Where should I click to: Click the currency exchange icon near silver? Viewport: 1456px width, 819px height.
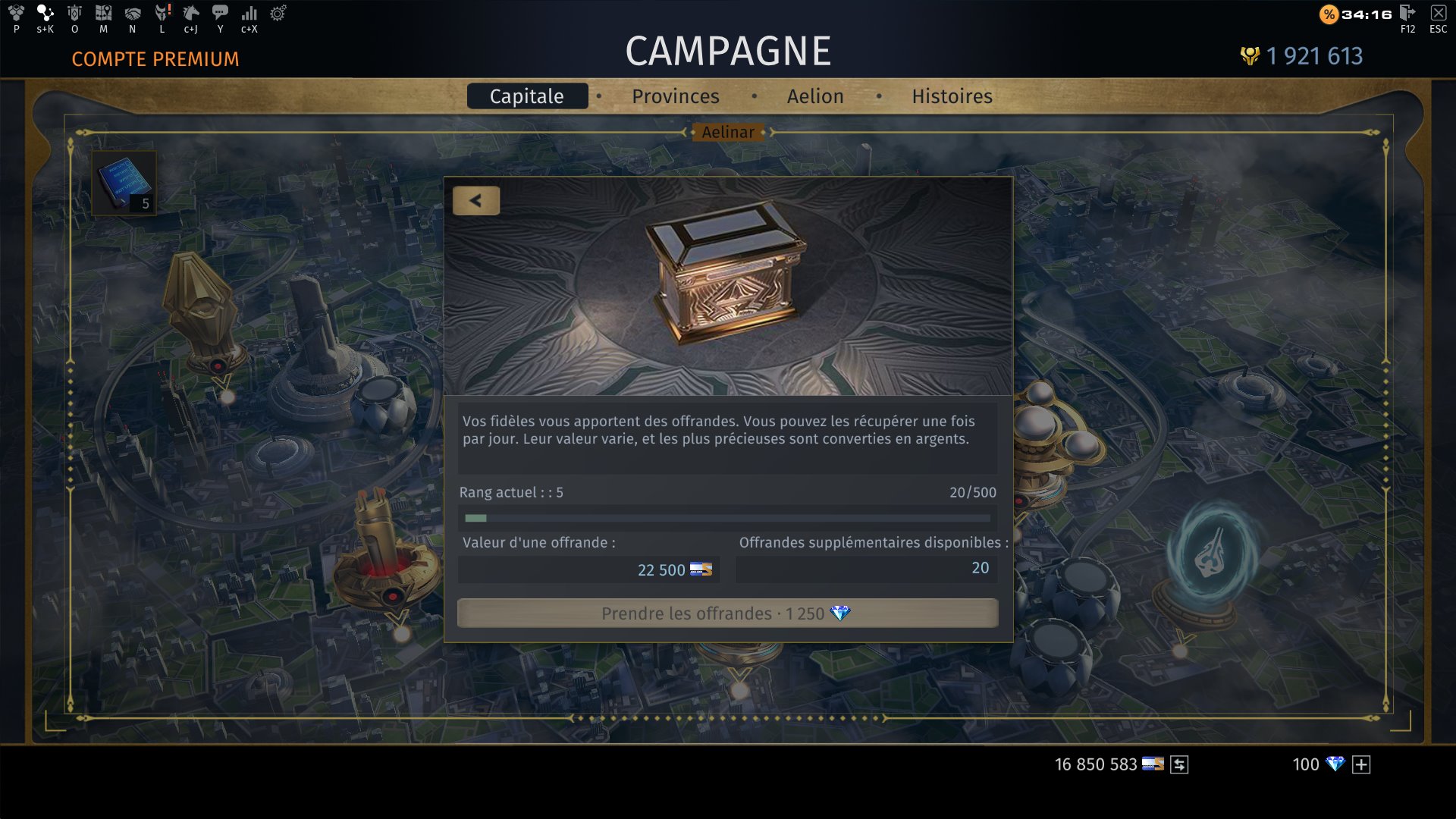click(1179, 764)
